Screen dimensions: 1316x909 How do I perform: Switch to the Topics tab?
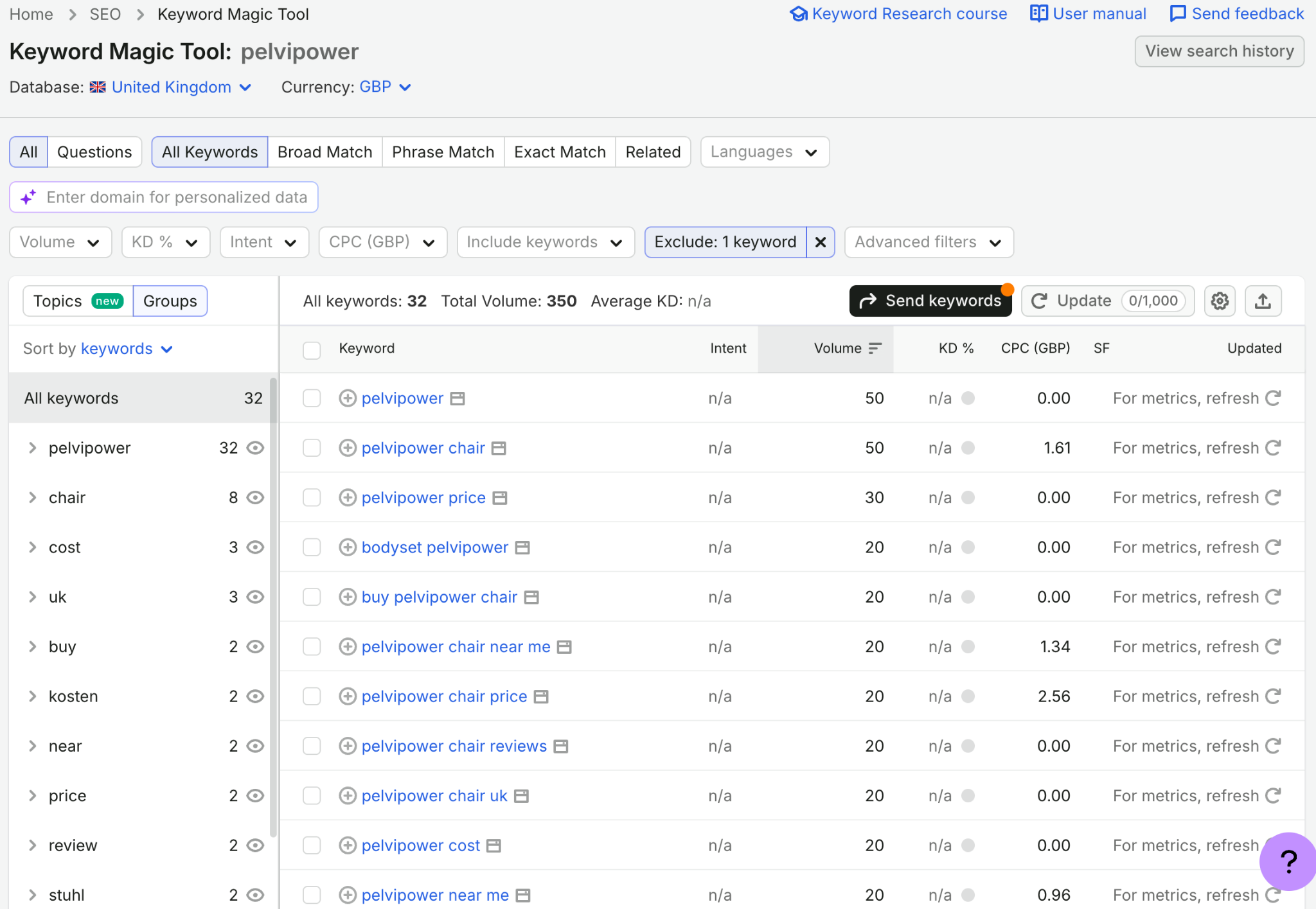(x=78, y=301)
